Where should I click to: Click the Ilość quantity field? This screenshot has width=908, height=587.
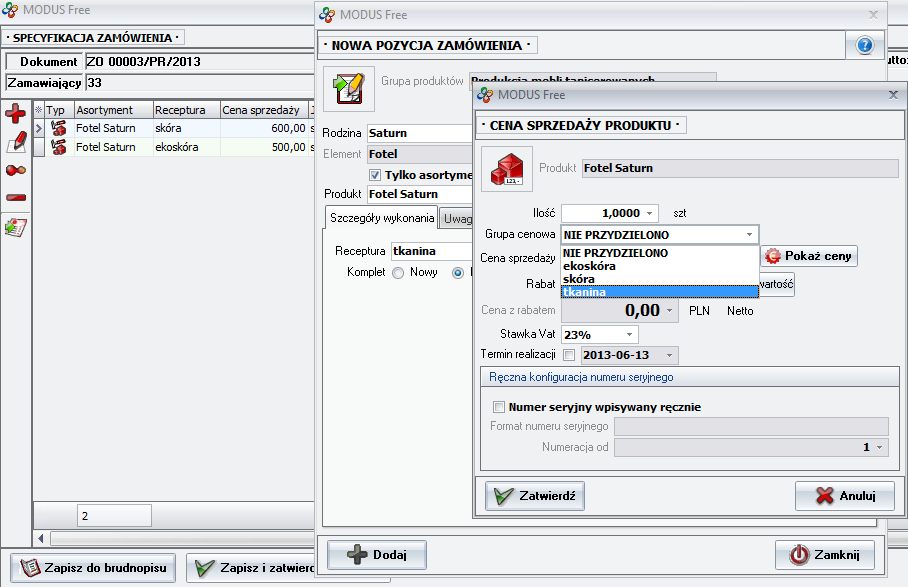[x=601, y=213]
